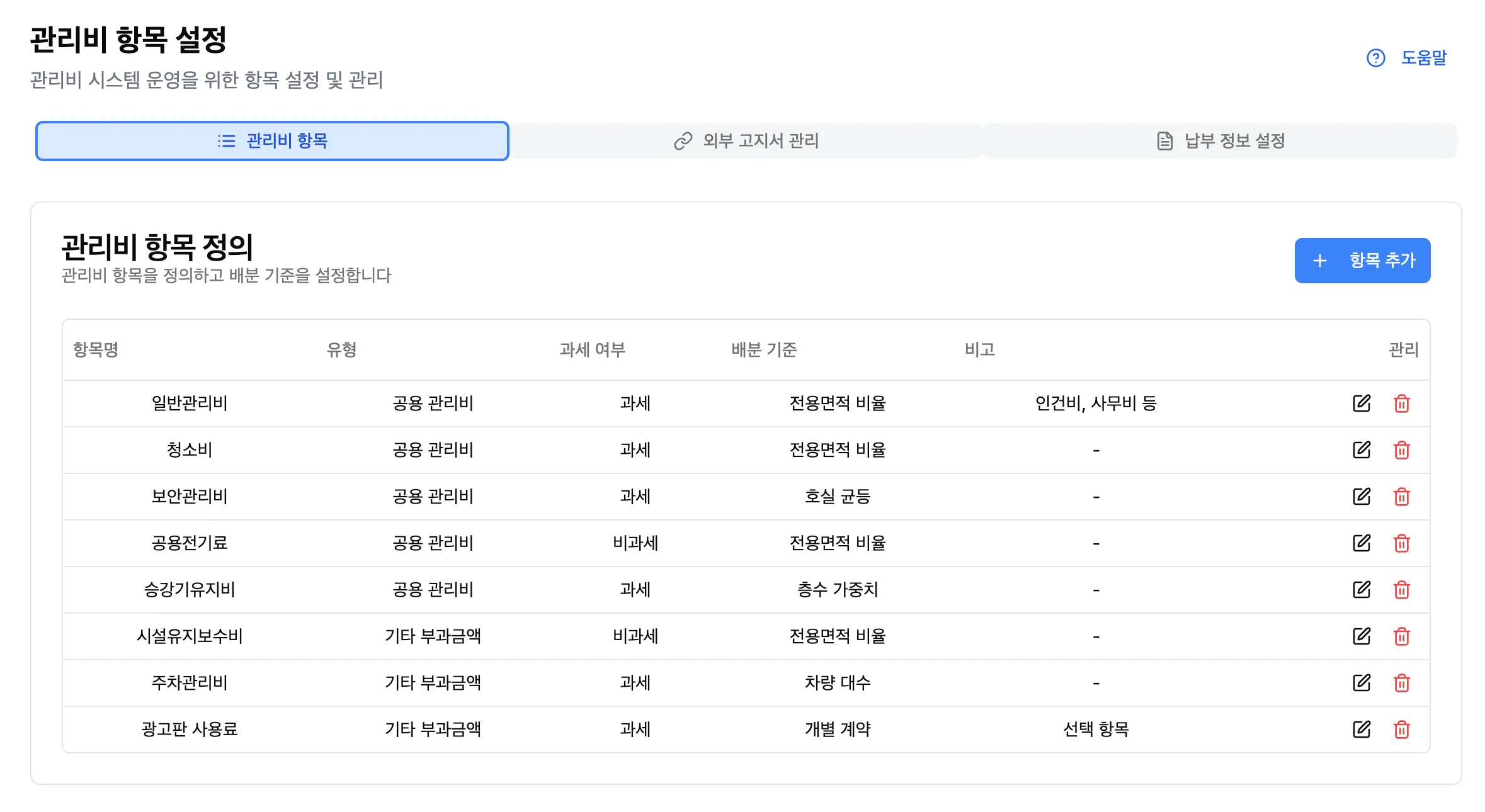Delete the 시설유지보수비 row

tap(1402, 636)
